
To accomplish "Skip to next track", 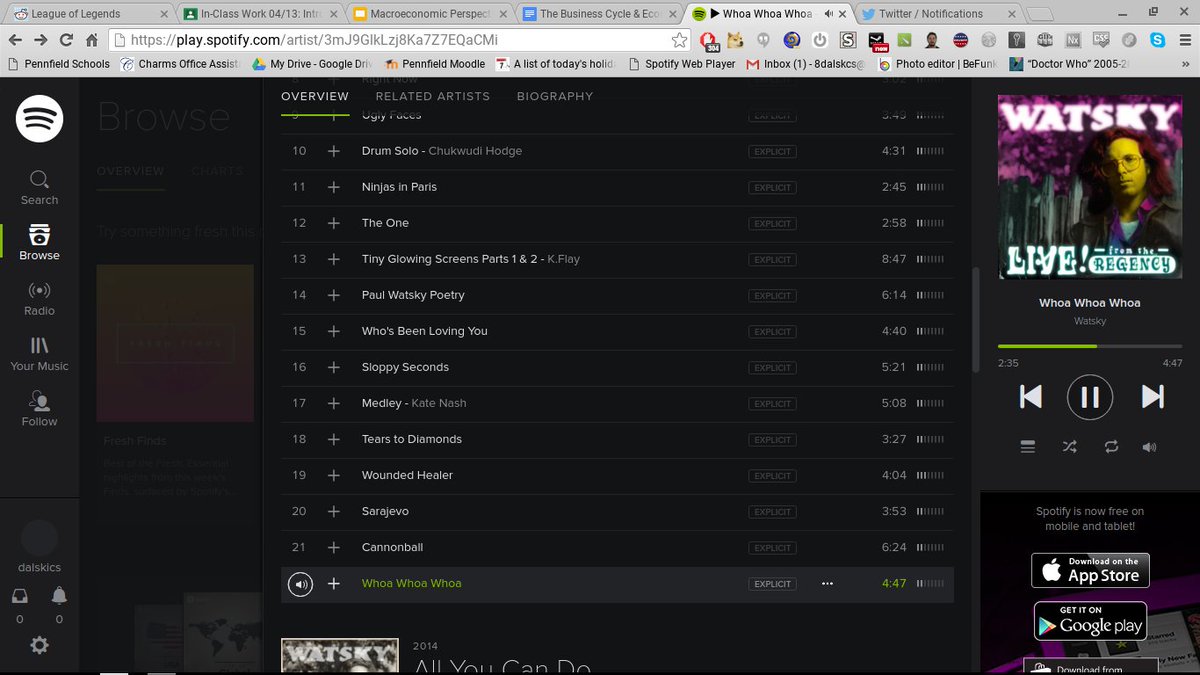I will pyautogui.click(x=1153, y=397).
